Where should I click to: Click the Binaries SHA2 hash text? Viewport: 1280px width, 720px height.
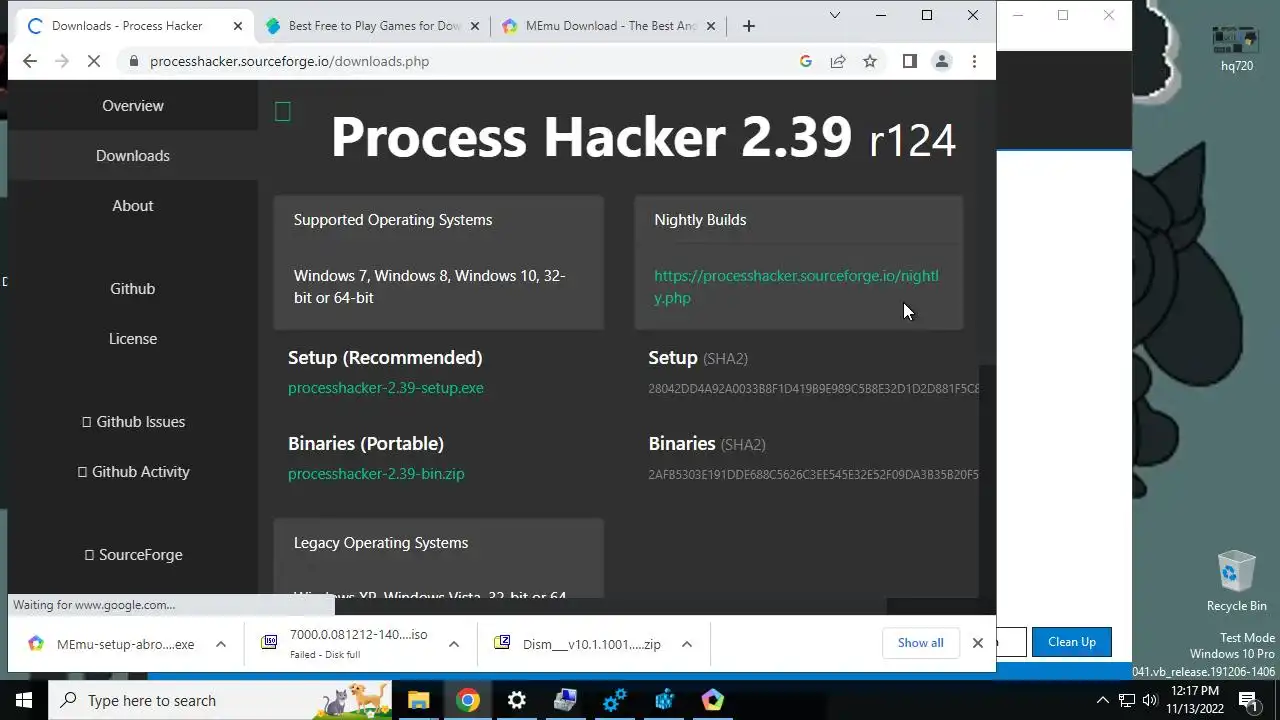pos(813,474)
